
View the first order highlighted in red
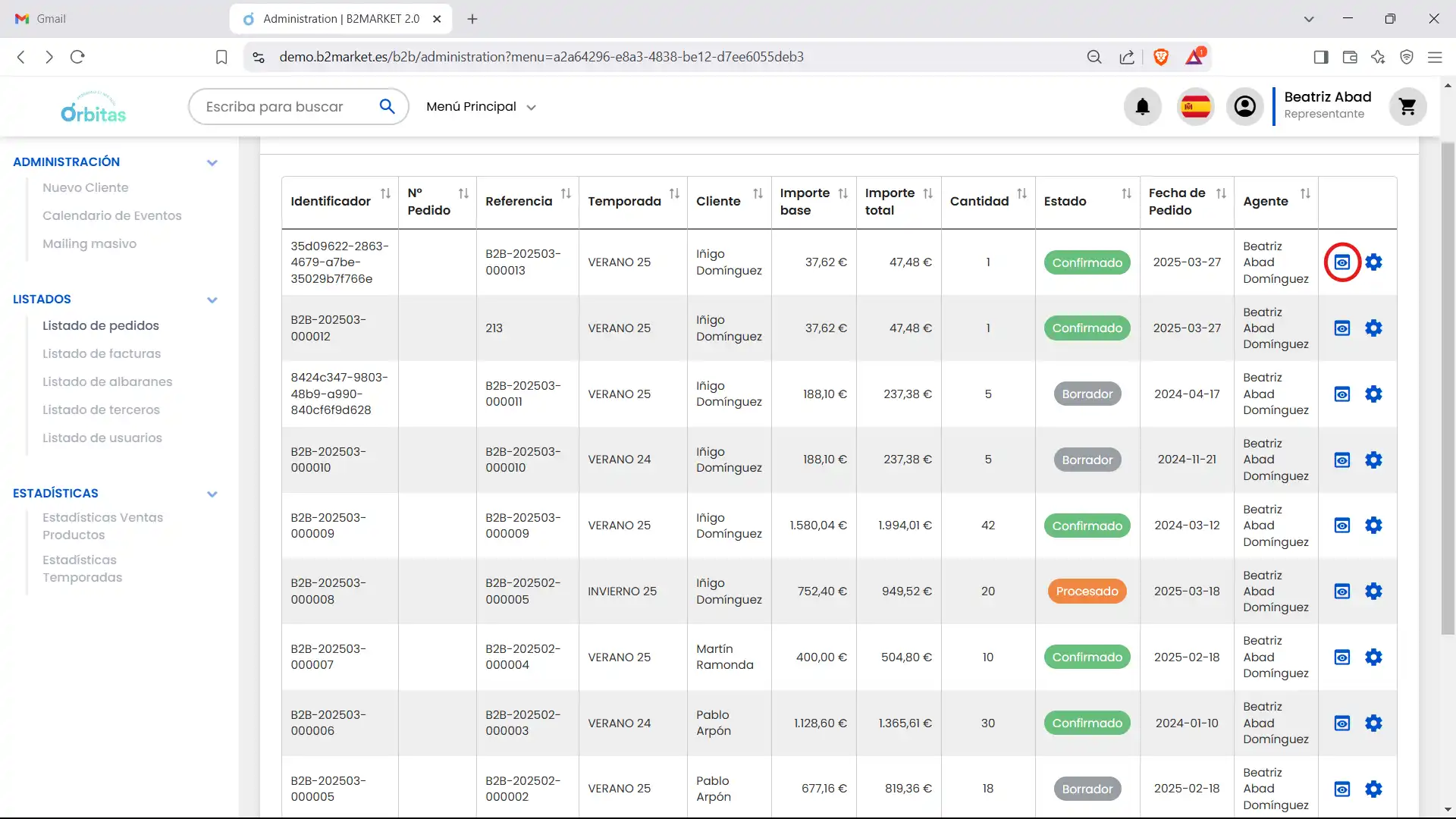[1341, 262]
